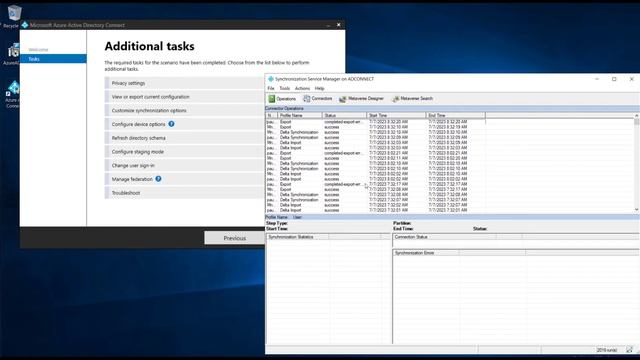Select Delta Synchronization row started 8:32:09 AM

click(x=376, y=138)
